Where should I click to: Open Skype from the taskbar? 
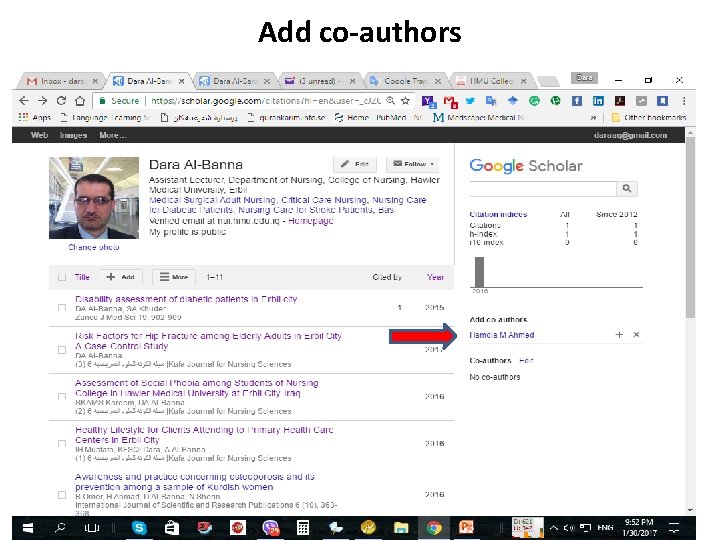pyautogui.click(x=139, y=528)
